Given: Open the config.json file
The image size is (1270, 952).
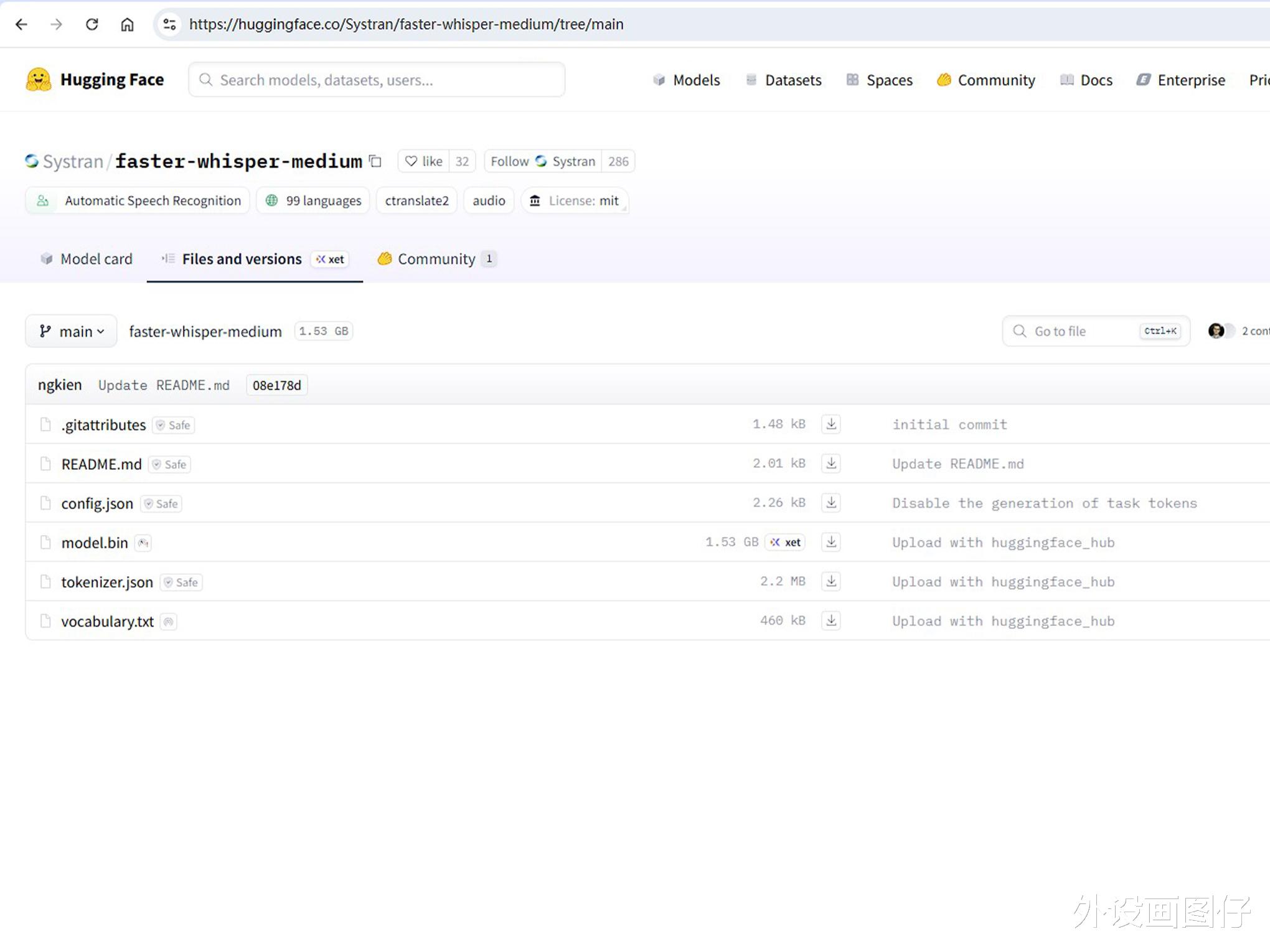Looking at the screenshot, I should [97, 503].
